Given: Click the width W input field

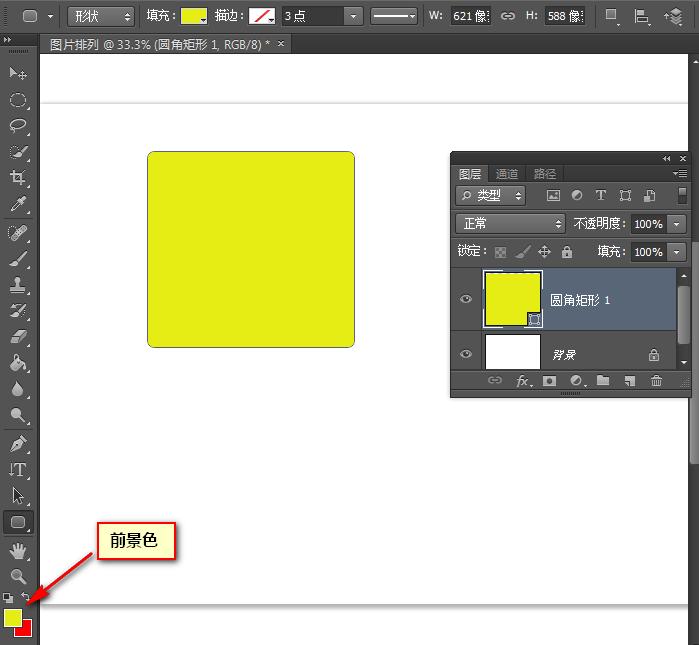Looking at the screenshot, I should pyautogui.click(x=469, y=16).
